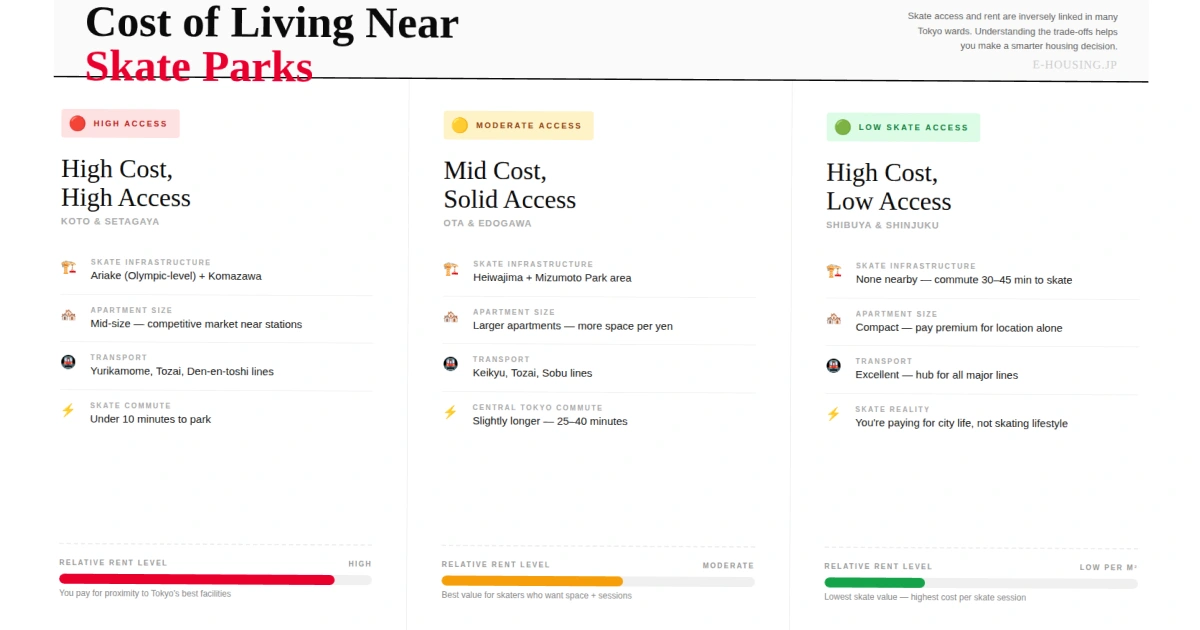This screenshot has width=1200, height=630.
Task: Click the lightning icon next to Skate Reality
Action: pyautogui.click(x=834, y=414)
